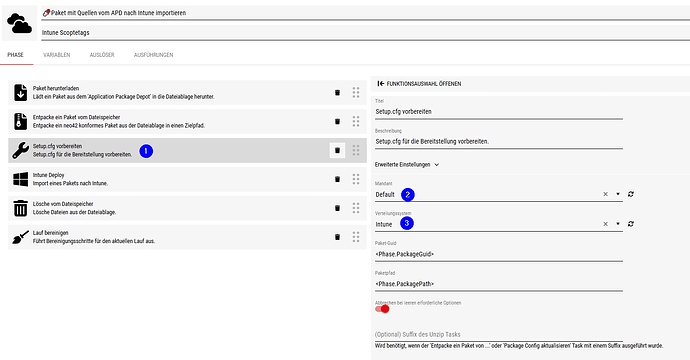
Task: Select the 'Entpacke ein Paket vom Dateispeicher' row
Action: 187,121
